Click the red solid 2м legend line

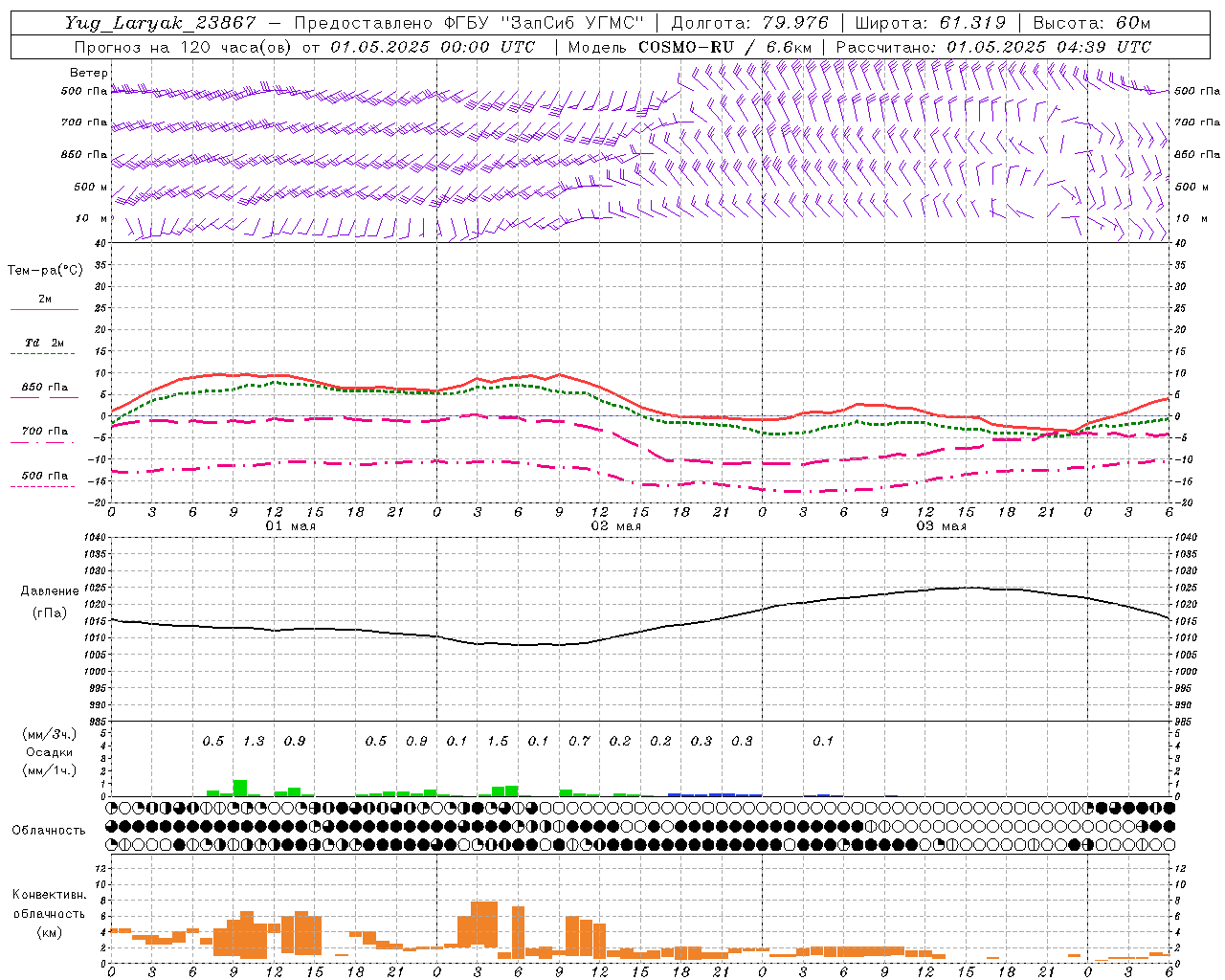pos(44,310)
